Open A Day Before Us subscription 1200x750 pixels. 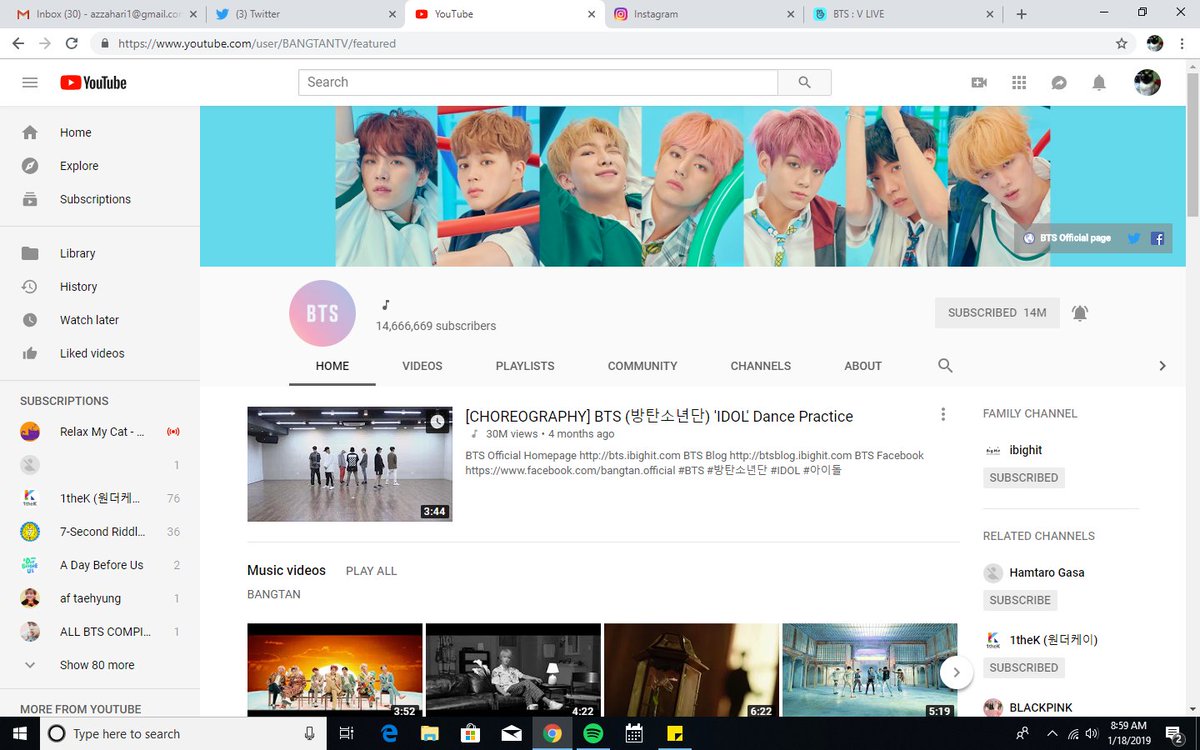[x=100, y=565]
